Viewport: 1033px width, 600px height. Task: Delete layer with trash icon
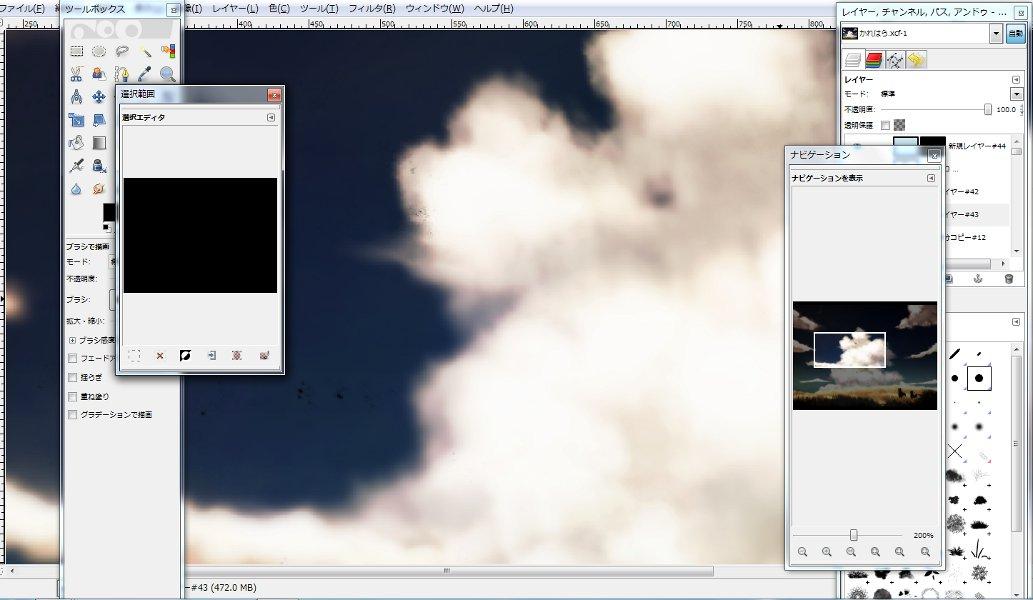click(x=1009, y=279)
